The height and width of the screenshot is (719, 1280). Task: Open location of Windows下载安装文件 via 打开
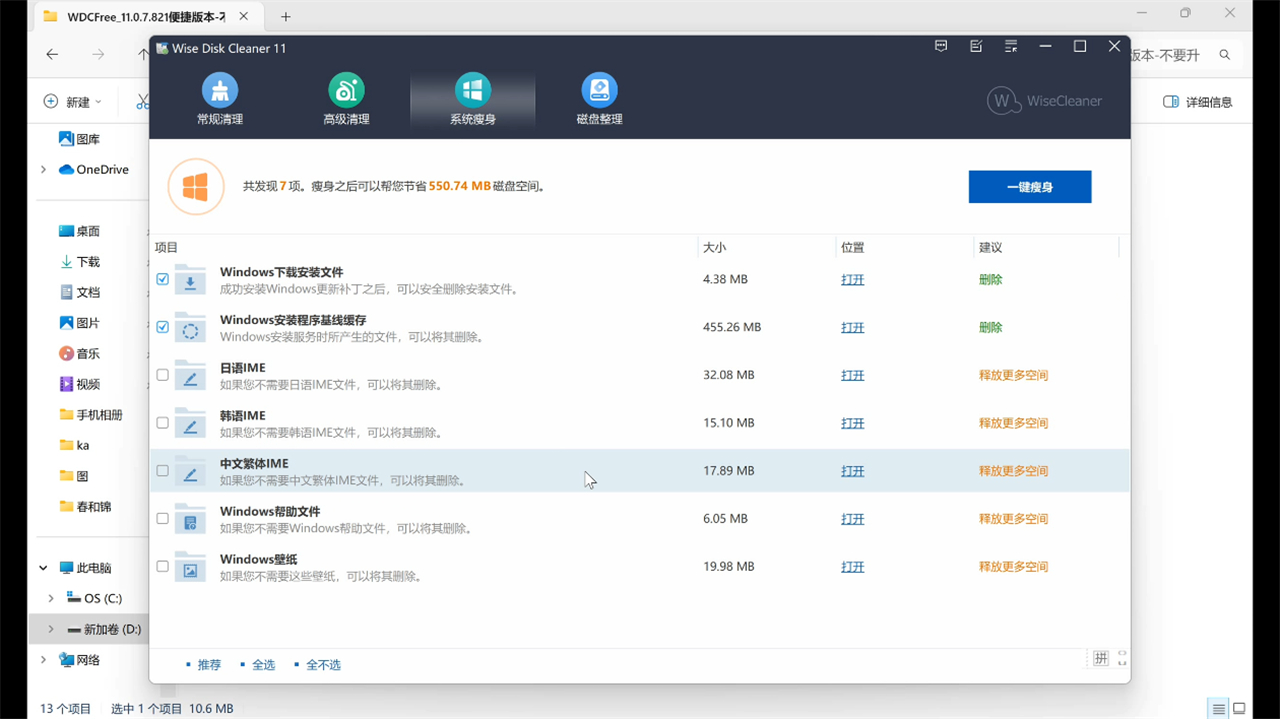pyautogui.click(x=852, y=280)
